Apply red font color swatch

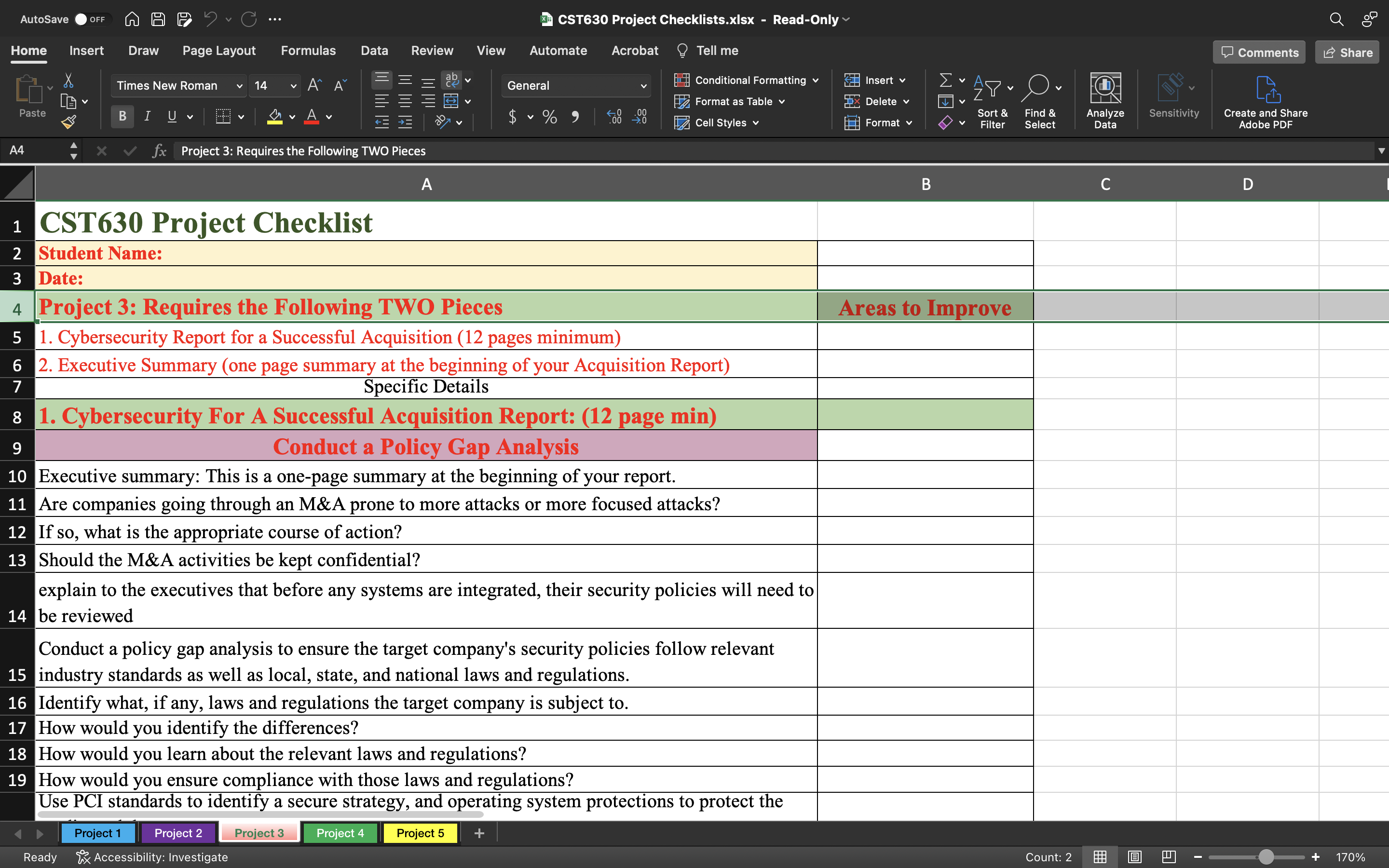[312, 117]
